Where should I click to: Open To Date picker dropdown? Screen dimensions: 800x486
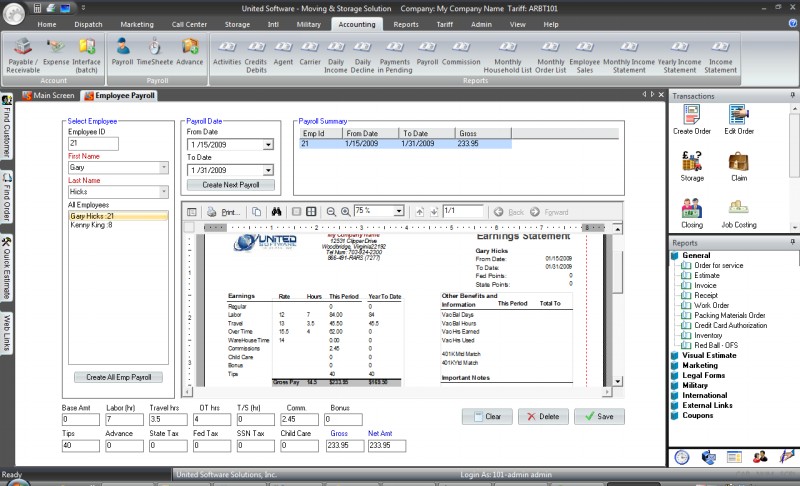coord(268,170)
